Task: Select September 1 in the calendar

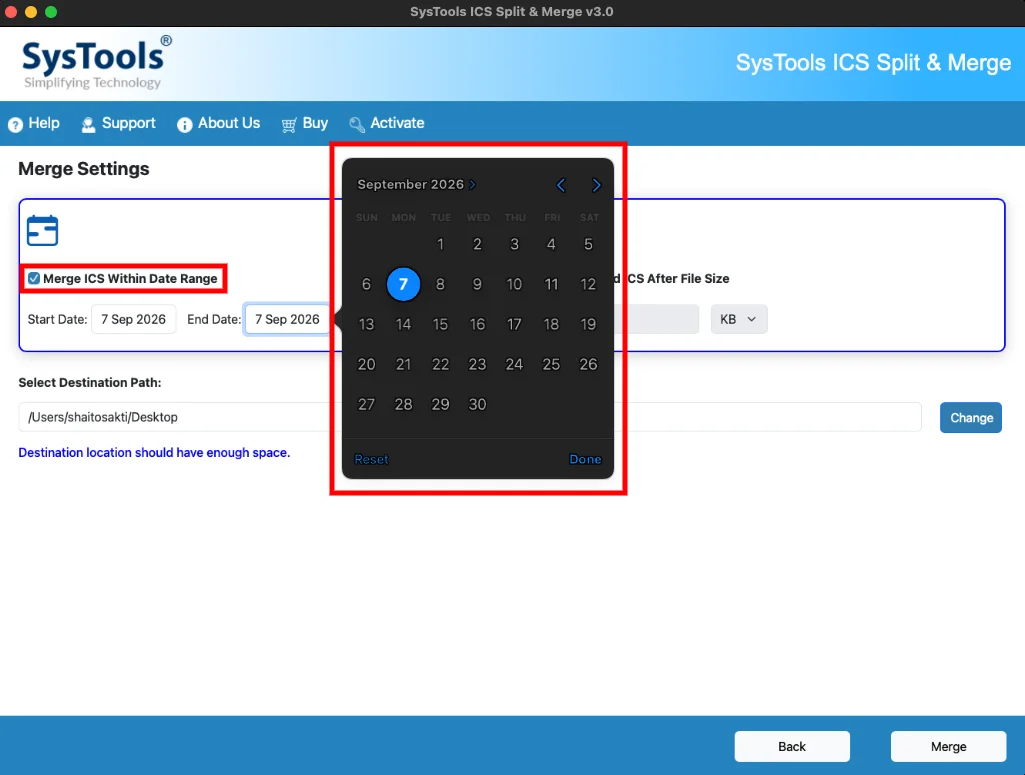Action: click(x=441, y=244)
